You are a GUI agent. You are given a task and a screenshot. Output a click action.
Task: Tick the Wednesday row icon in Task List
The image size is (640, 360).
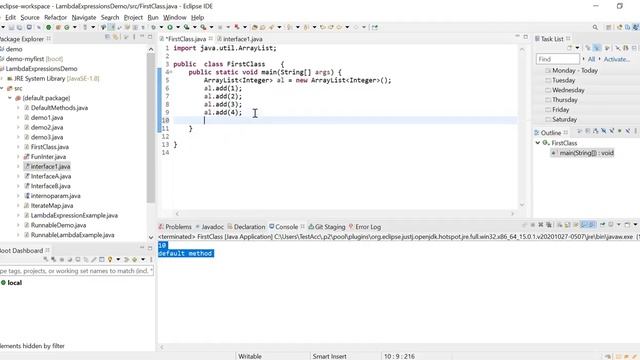pyautogui.click(x=548, y=90)
